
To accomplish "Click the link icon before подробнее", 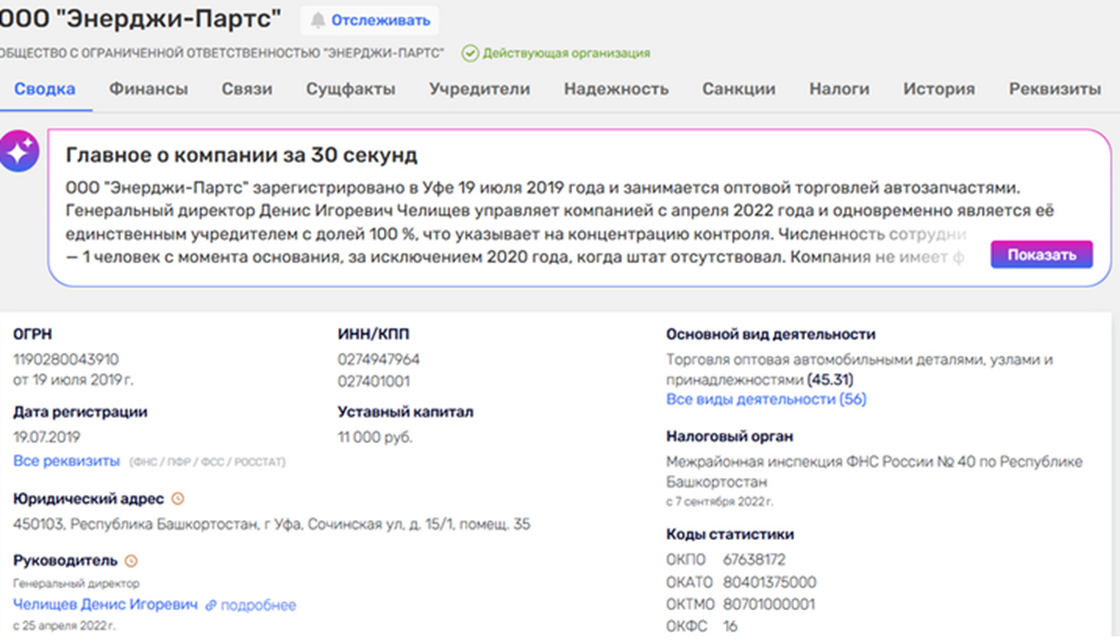I will point(211,605).
